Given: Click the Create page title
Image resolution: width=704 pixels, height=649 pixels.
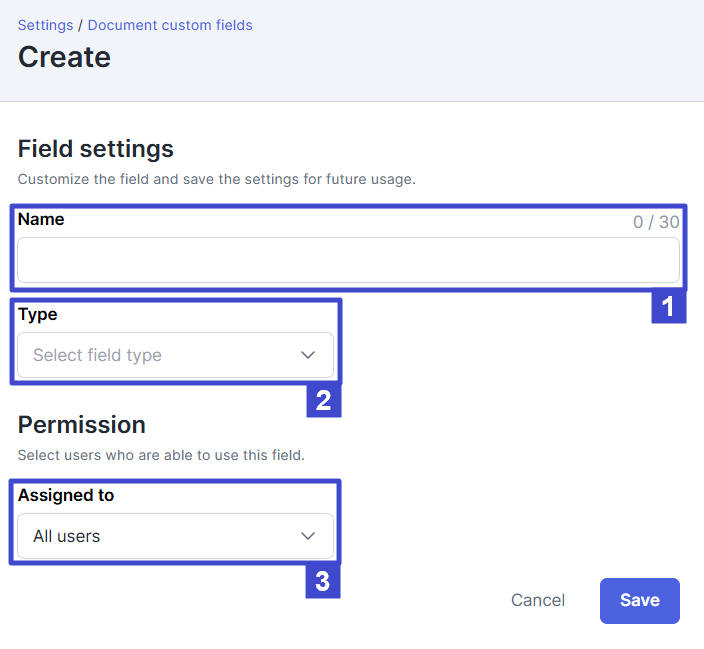Looking at the screenshot, I should [x=64, y=57].
